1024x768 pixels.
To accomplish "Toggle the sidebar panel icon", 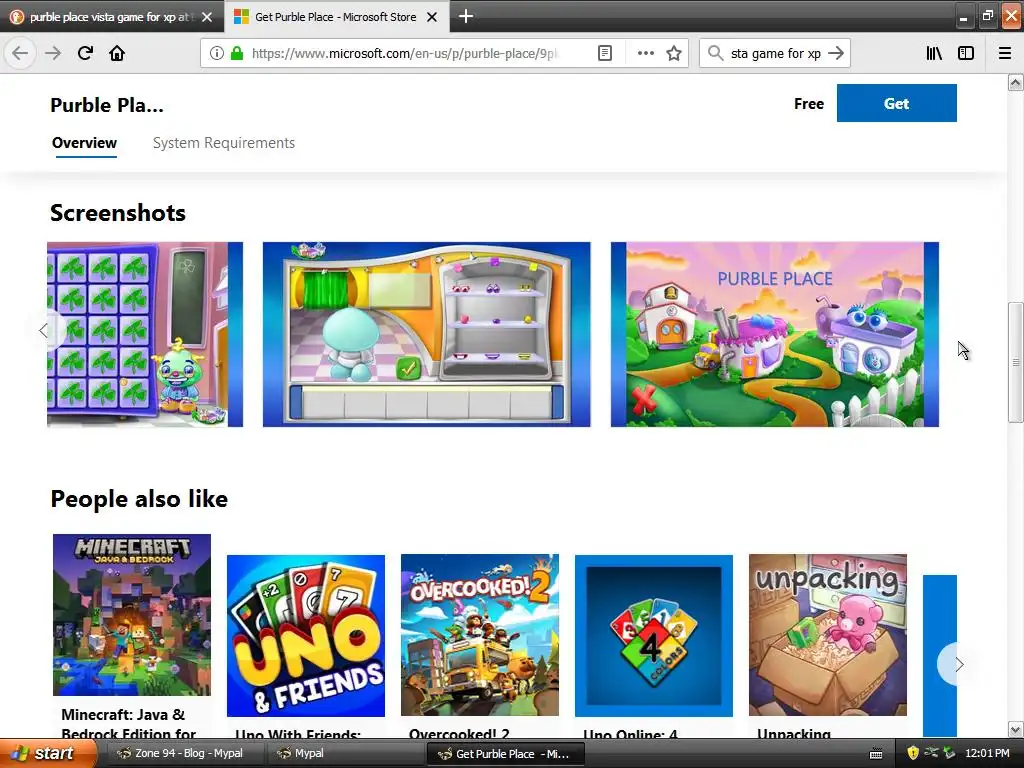I will point(966,53).
